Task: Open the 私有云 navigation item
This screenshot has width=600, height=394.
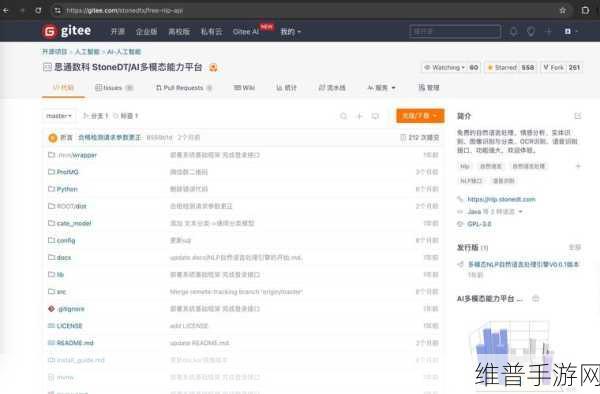Action: coord(211,32)
